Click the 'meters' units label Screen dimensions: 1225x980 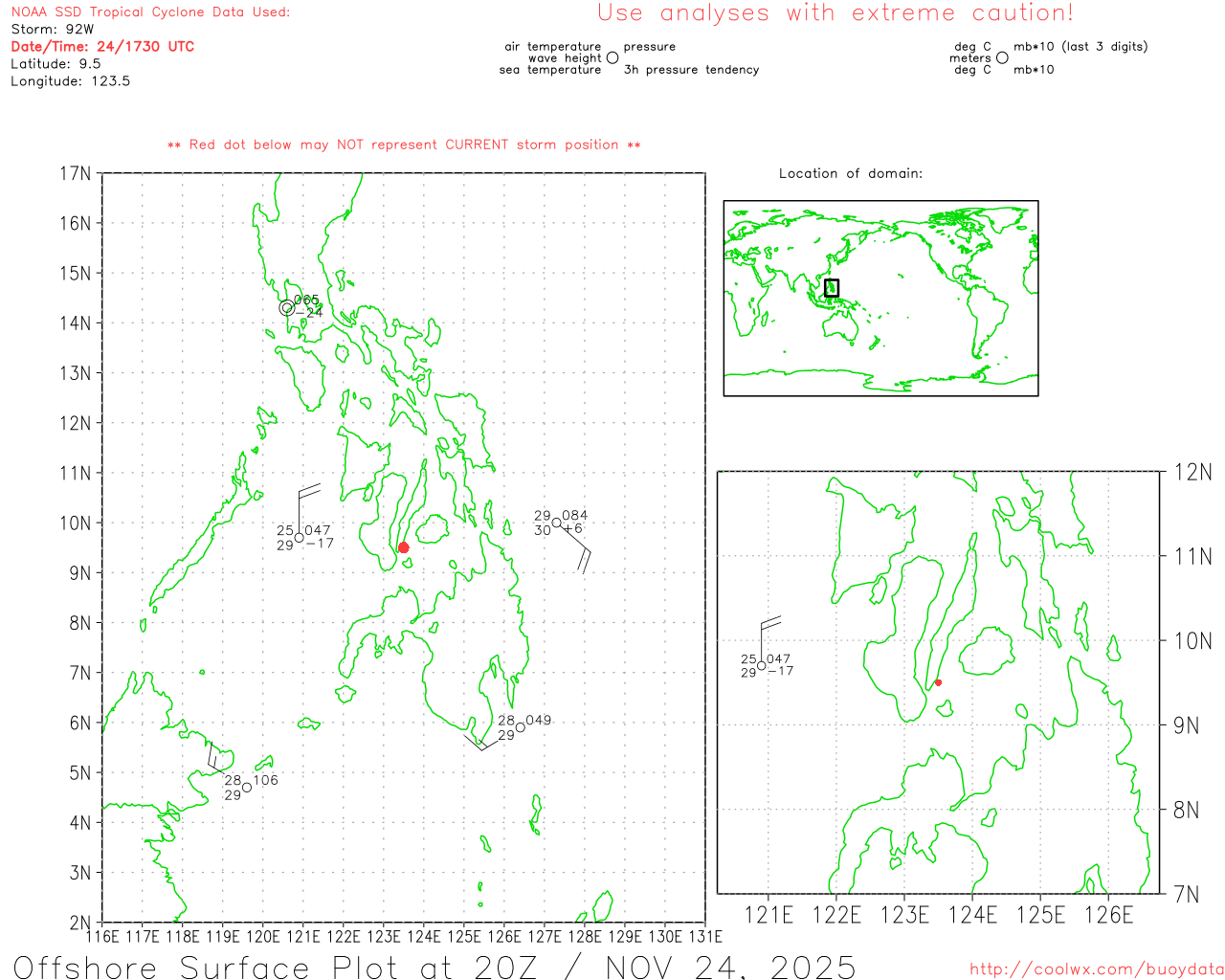pos(970,58)
